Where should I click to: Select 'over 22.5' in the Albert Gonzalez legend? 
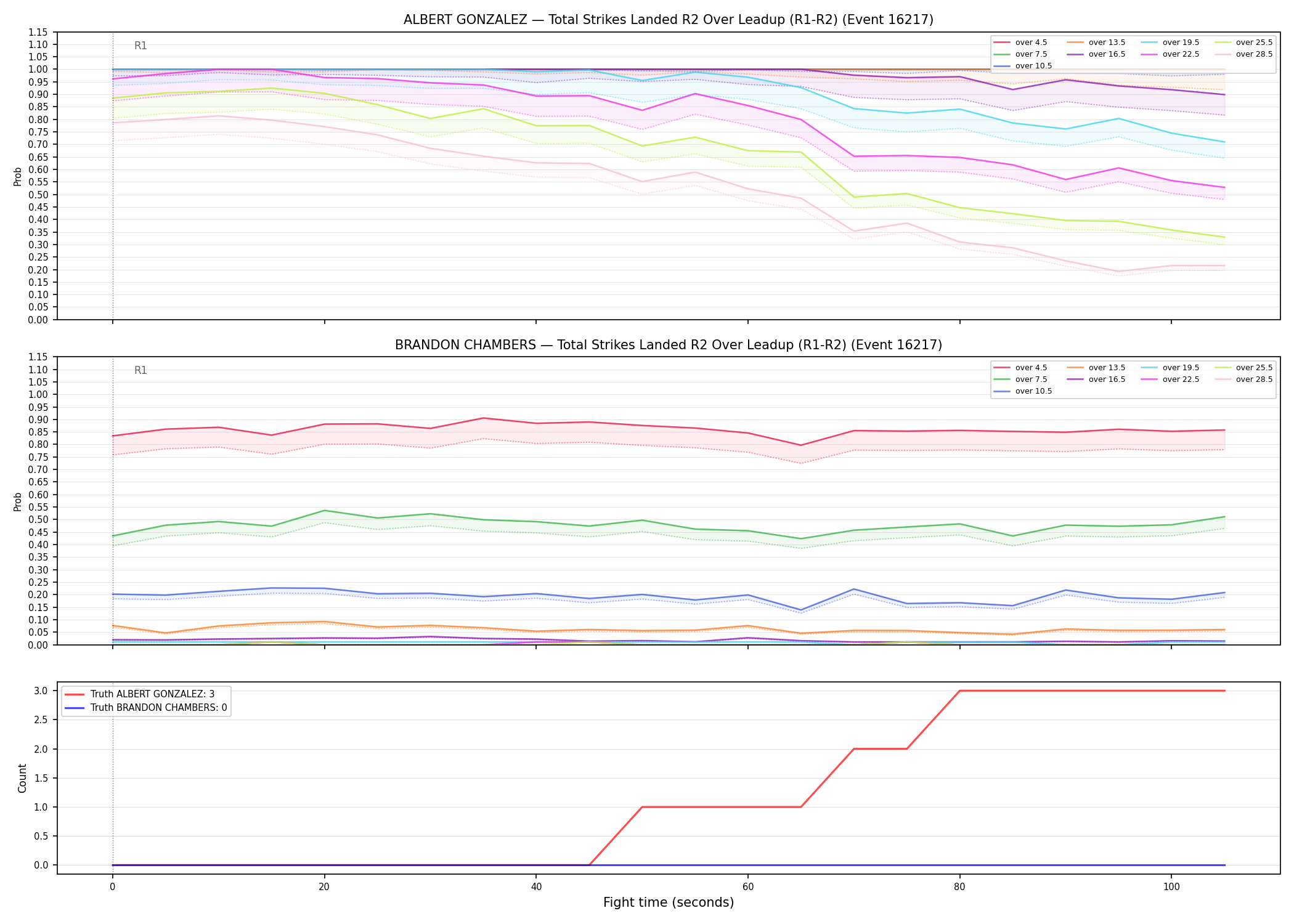pyautogui.click(x=1170, y=54)
